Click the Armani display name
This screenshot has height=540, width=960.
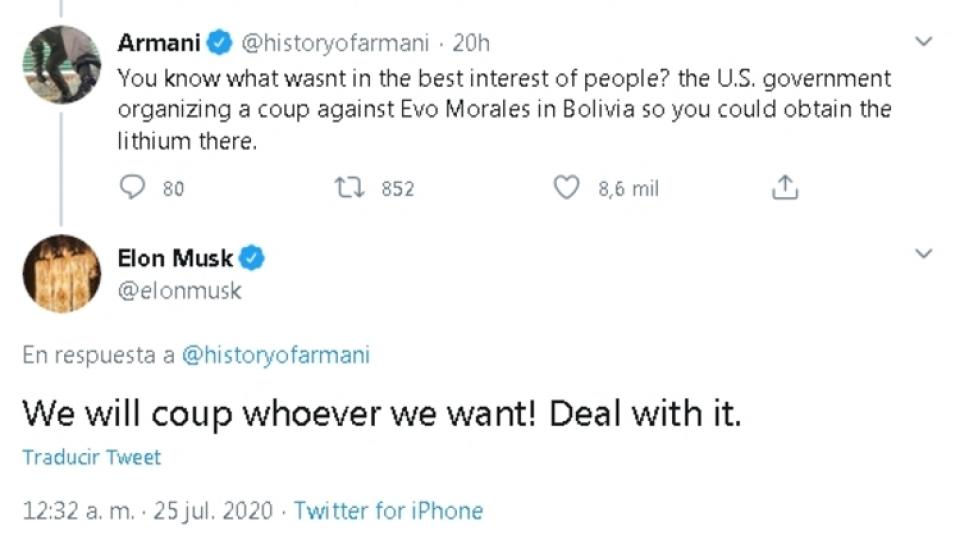tap(159, 43)
